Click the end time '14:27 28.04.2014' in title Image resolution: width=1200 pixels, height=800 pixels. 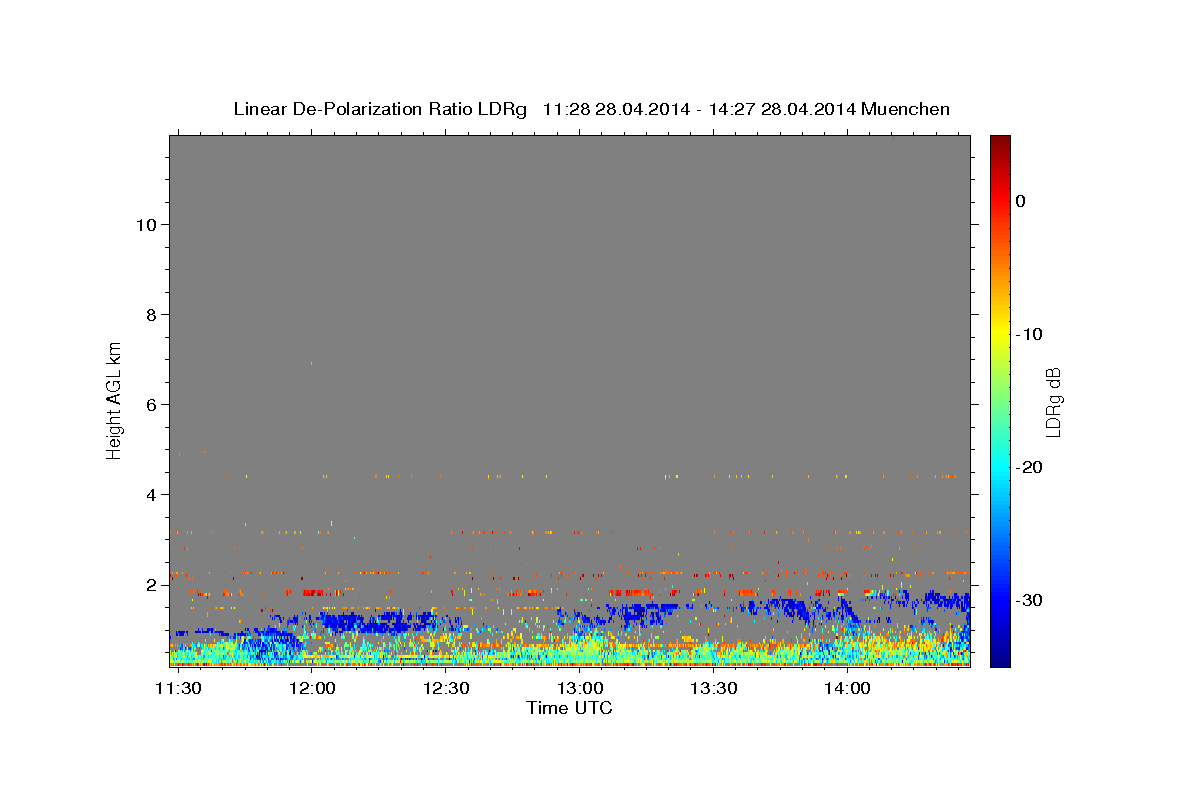(x=782, y=109)
